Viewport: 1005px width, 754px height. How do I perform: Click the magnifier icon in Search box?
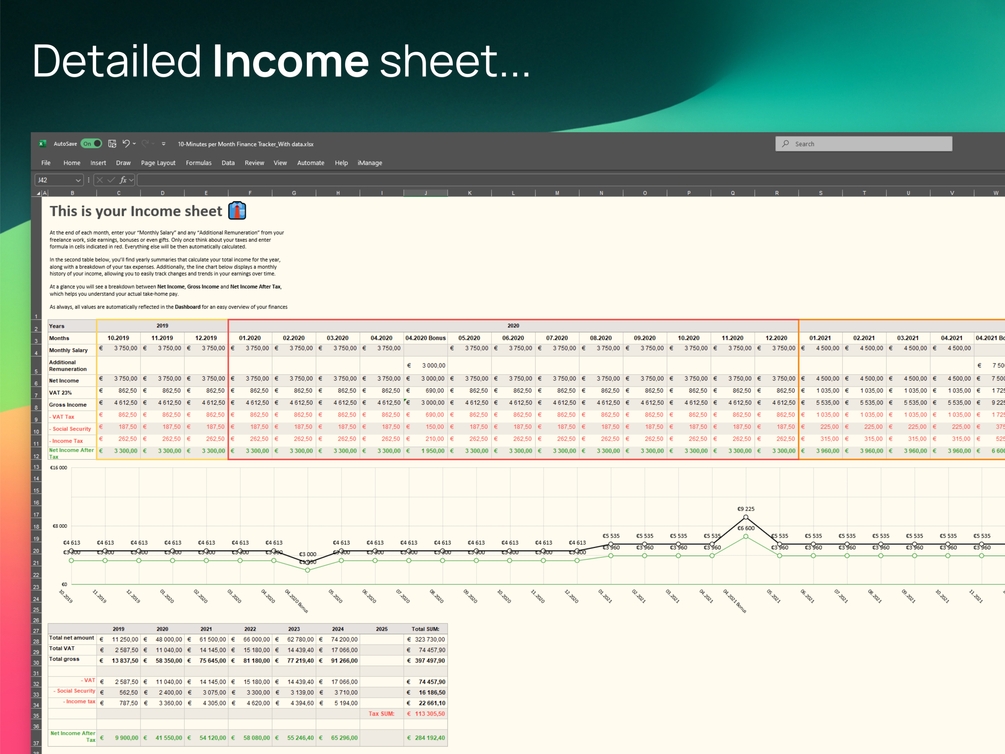click(x=785, y=144)
